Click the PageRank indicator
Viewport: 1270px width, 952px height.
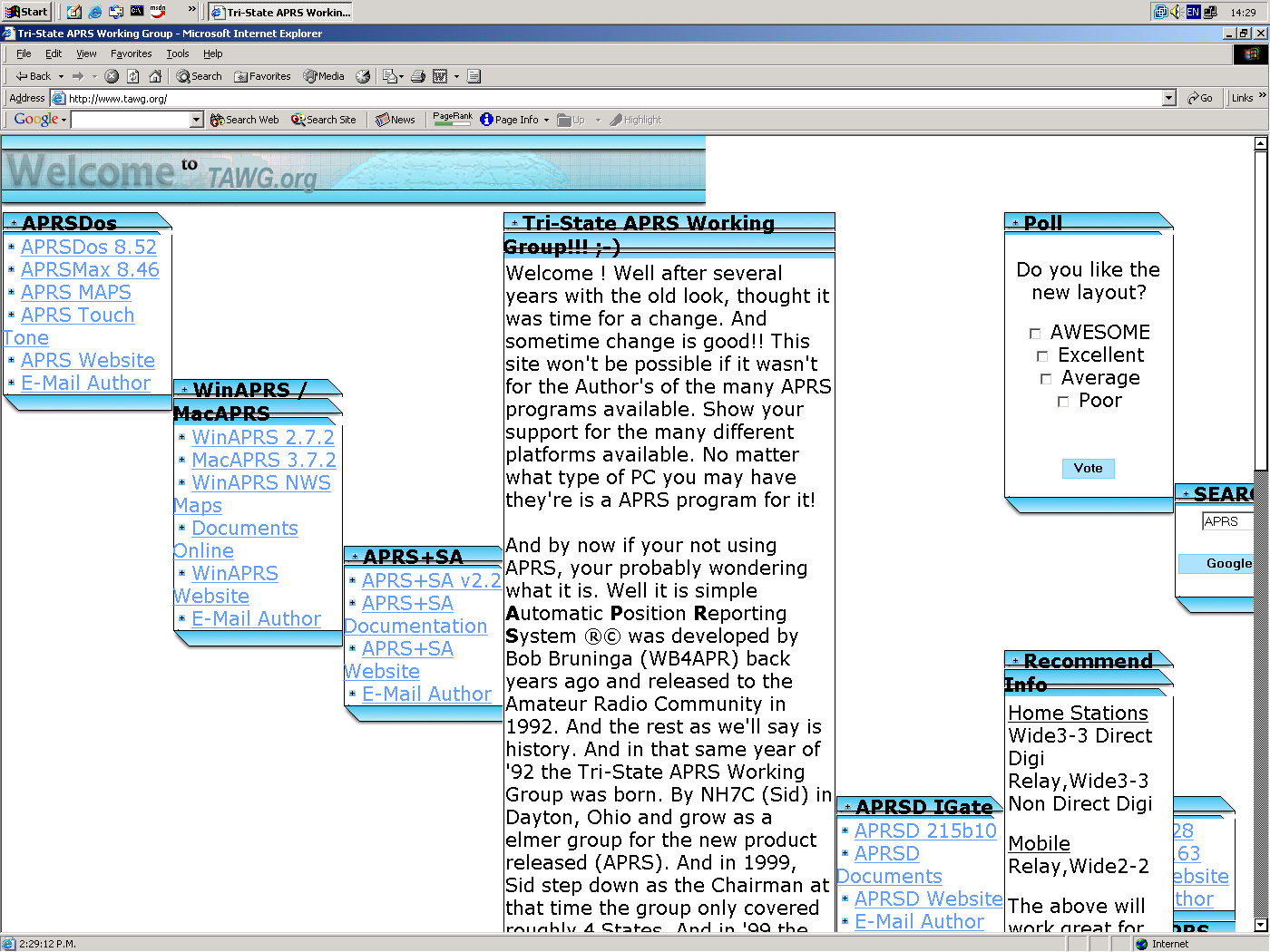click(x=453, y=119)
